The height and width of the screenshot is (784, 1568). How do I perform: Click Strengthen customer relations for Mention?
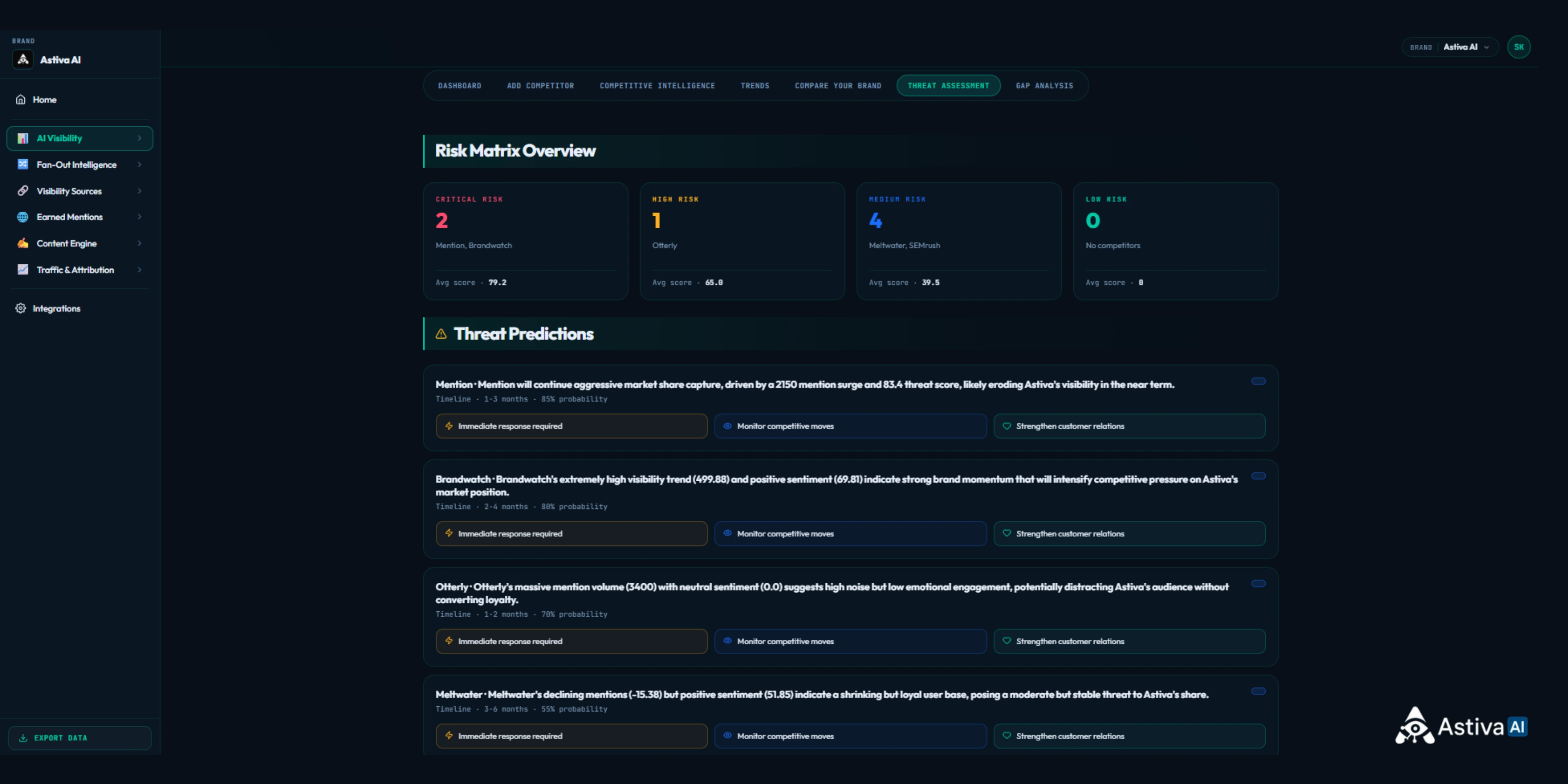(x=1129, y=426)
